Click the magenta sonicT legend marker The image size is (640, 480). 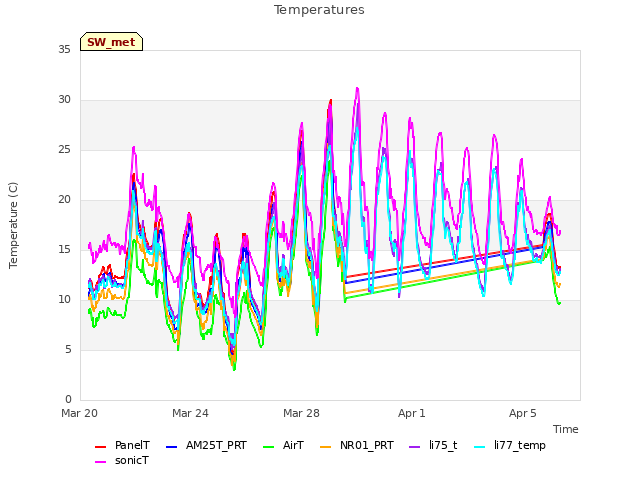[100, 462]
